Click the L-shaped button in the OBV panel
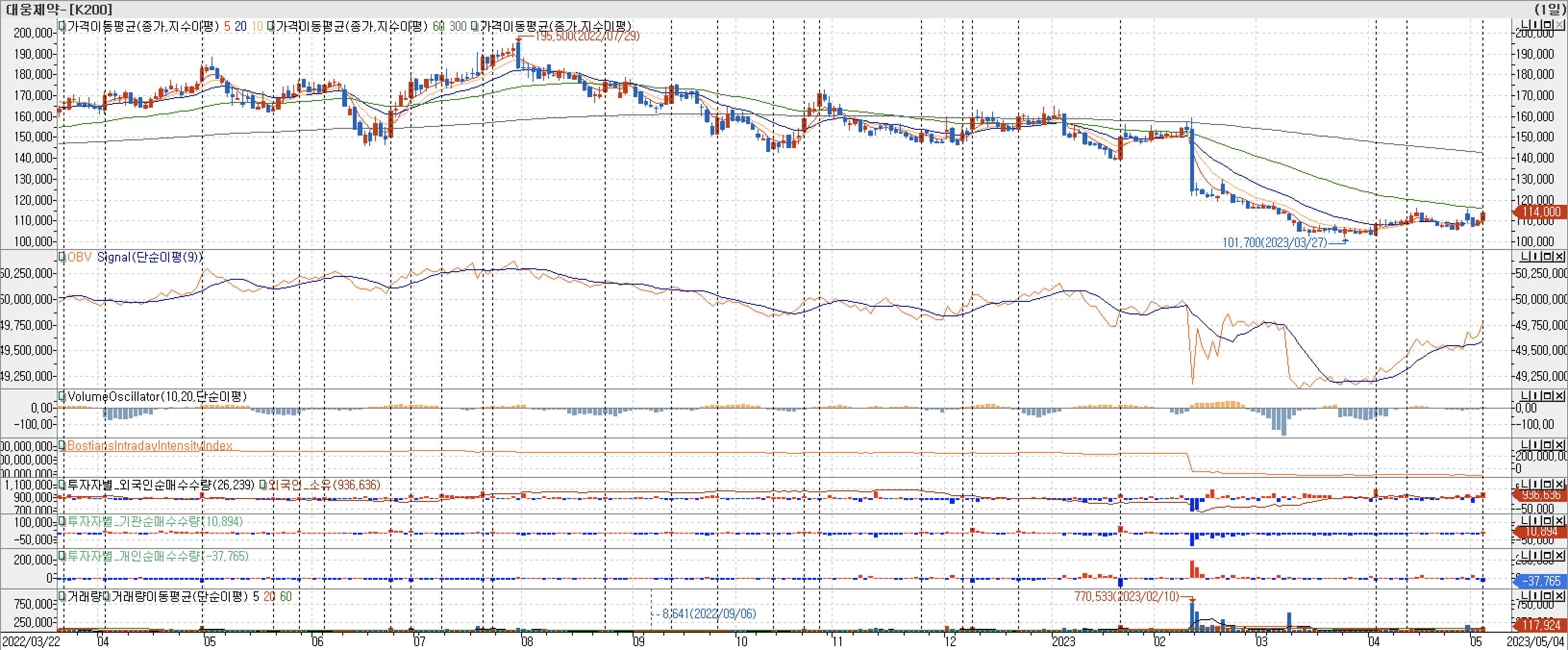The image size is (1568, 650). 1525,257
